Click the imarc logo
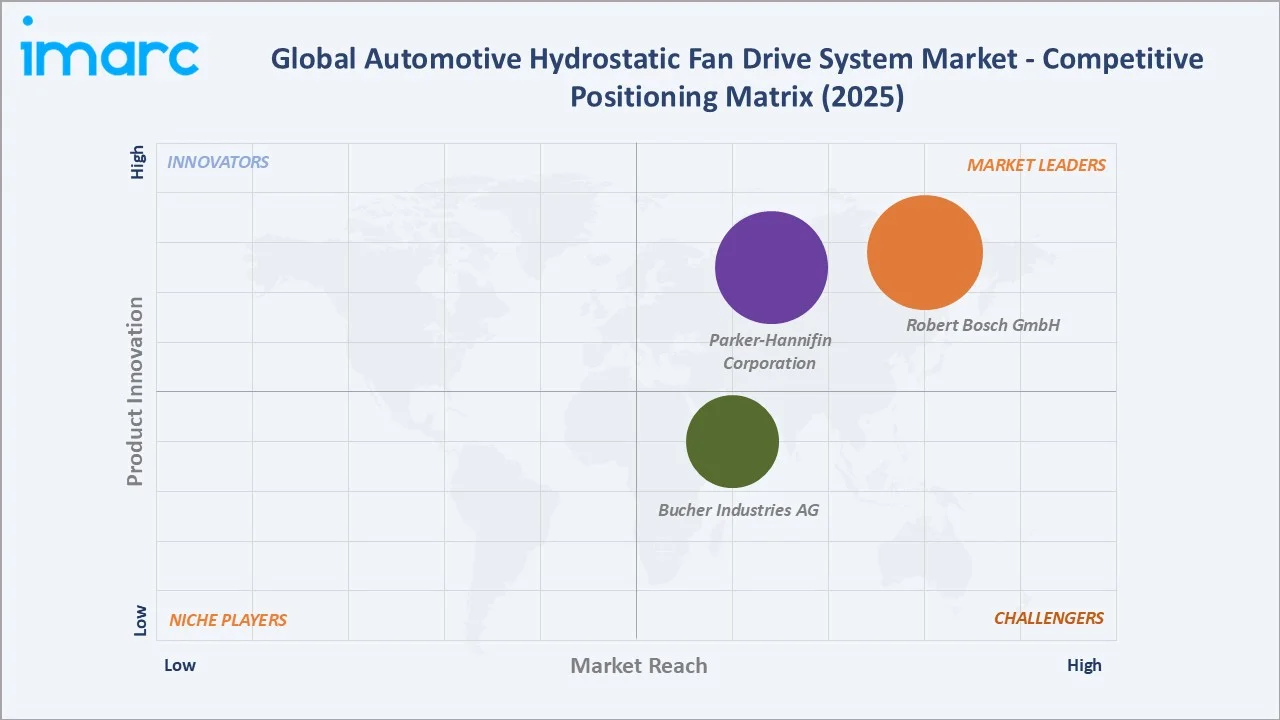This screenshot has width=1280, height=720. point(110,47)
